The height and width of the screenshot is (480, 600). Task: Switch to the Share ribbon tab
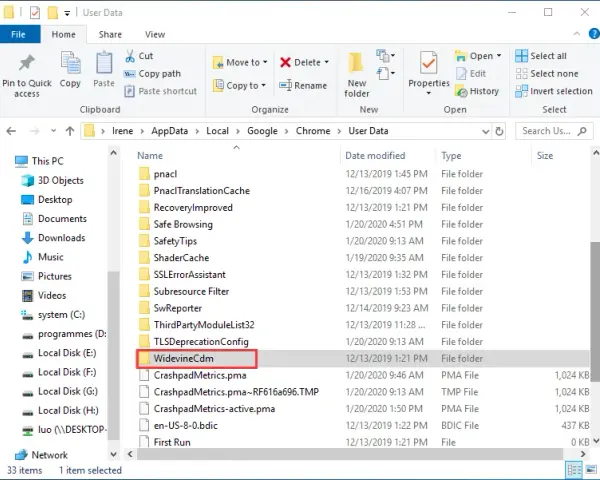point(110,34)
